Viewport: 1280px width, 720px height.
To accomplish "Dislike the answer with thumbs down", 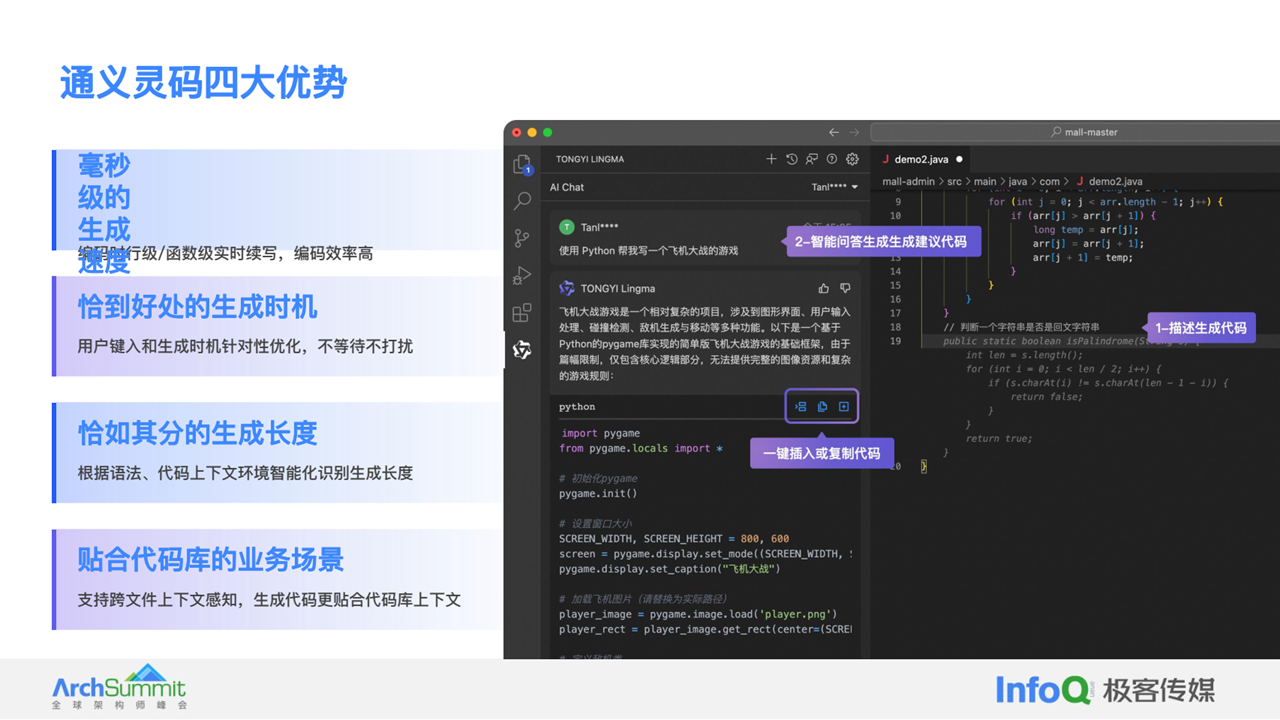I will point(845,288).
